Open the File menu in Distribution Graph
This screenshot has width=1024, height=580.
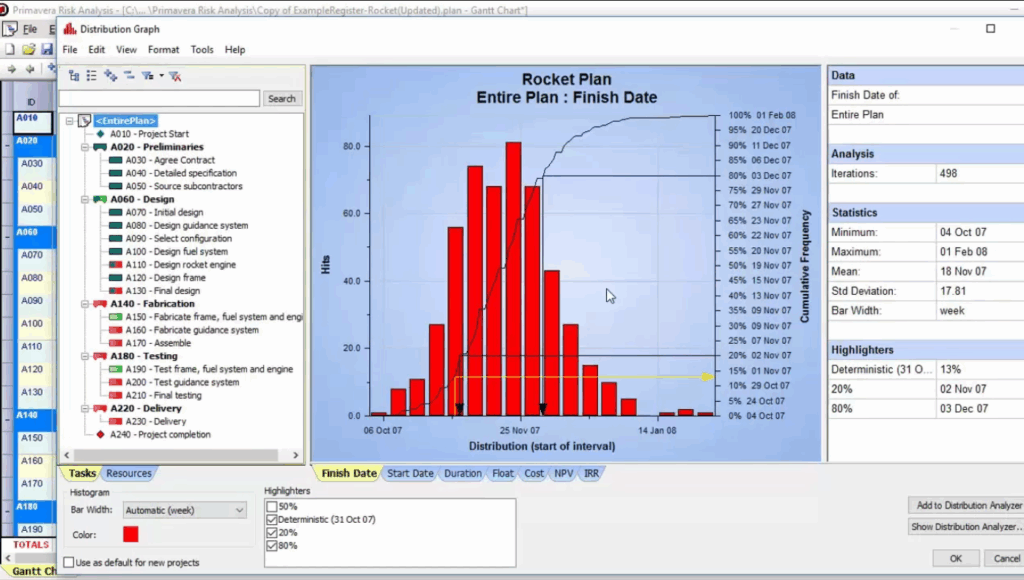pos(70,50)
